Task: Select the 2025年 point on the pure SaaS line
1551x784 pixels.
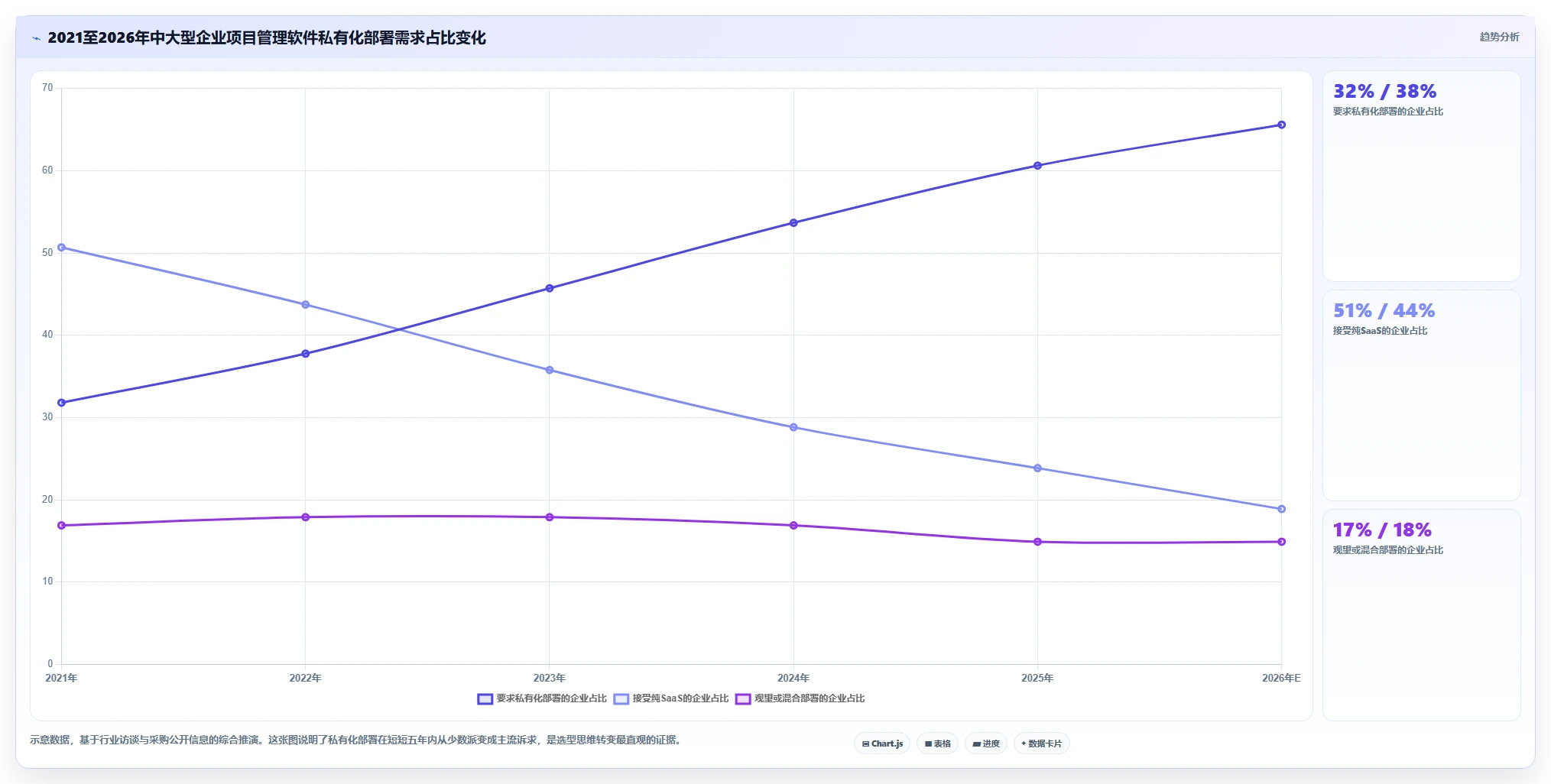Action: (x=1037, y=468)
